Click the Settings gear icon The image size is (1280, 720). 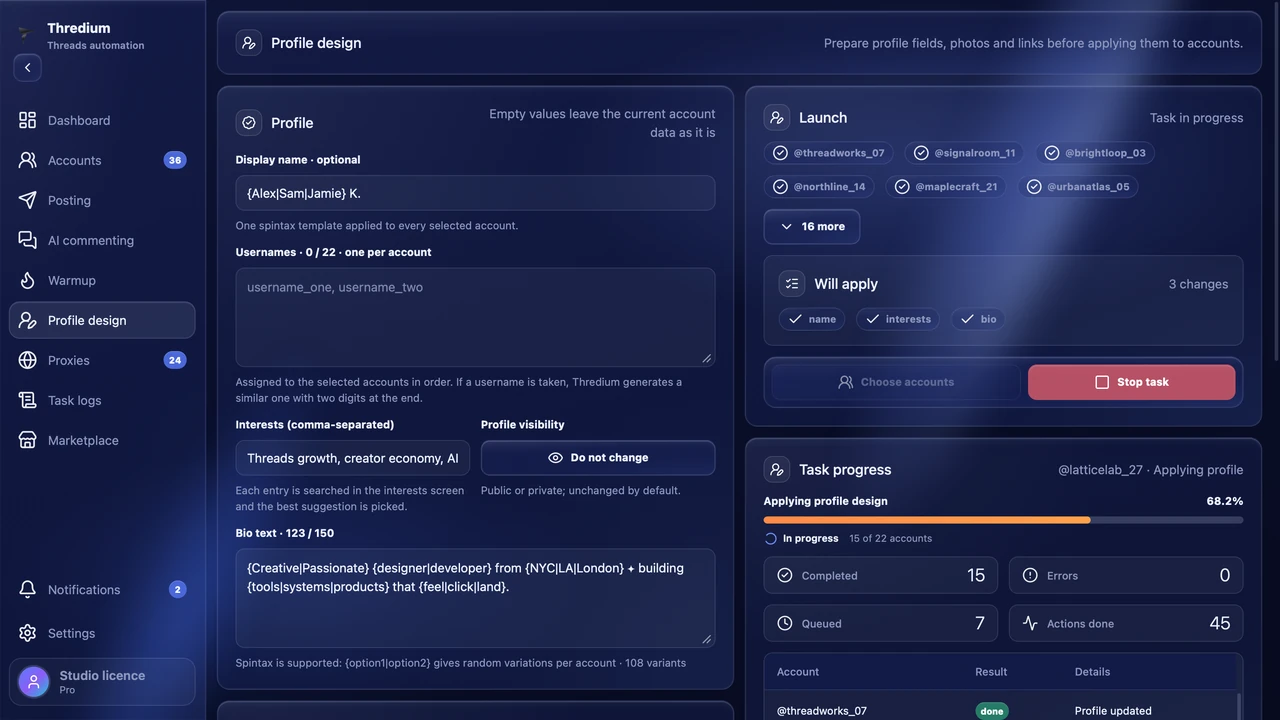point(28,633)
